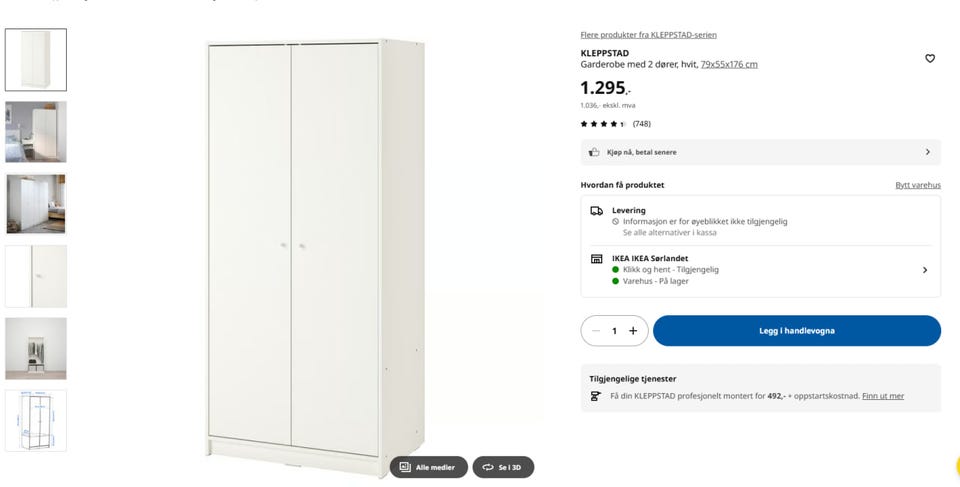Click quantity field showing 1
The height and width of the screenshot is (487, 960).
click(614, 331)
